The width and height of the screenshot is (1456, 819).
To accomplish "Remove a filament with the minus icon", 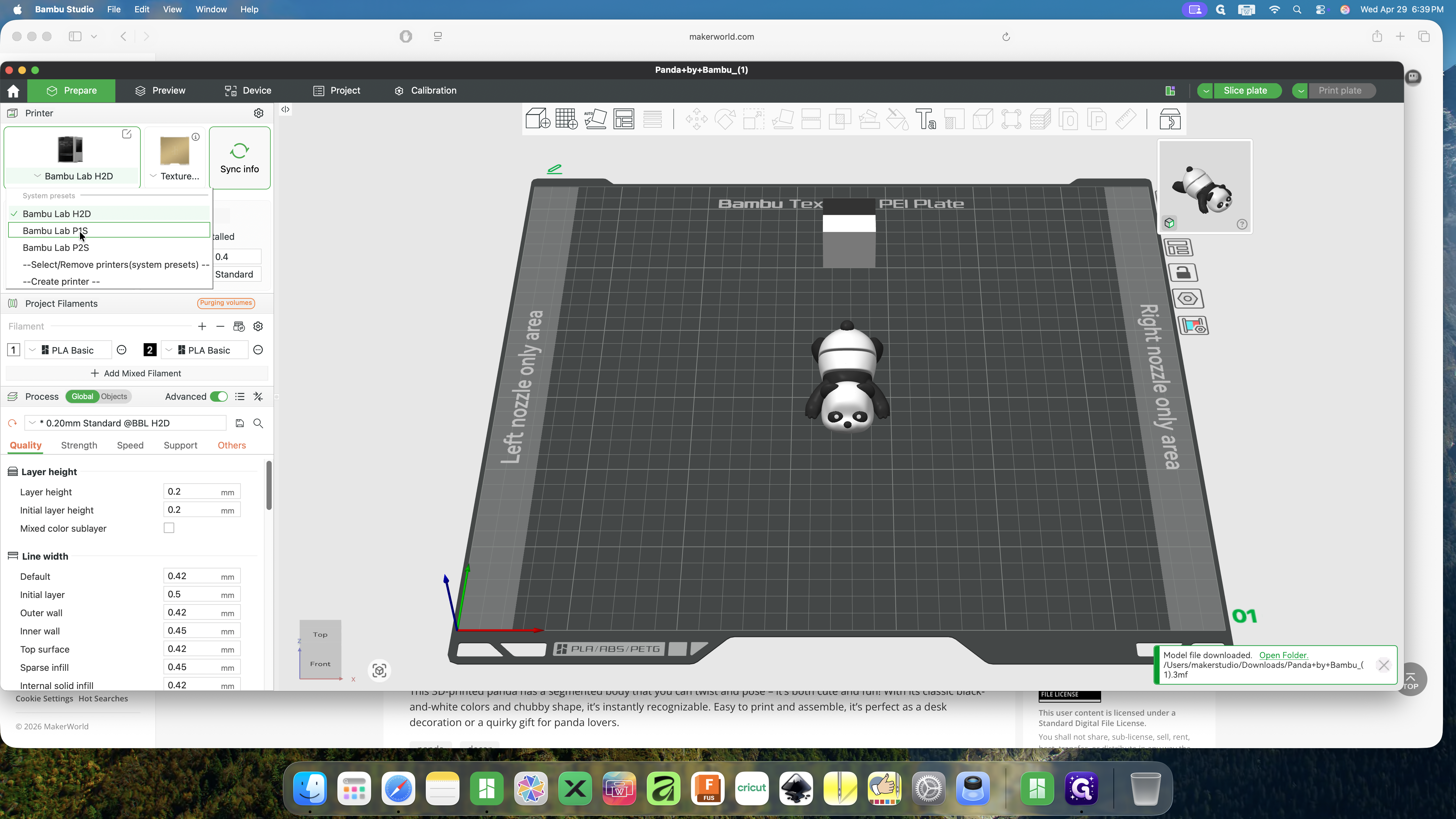I will pos(220,326).
